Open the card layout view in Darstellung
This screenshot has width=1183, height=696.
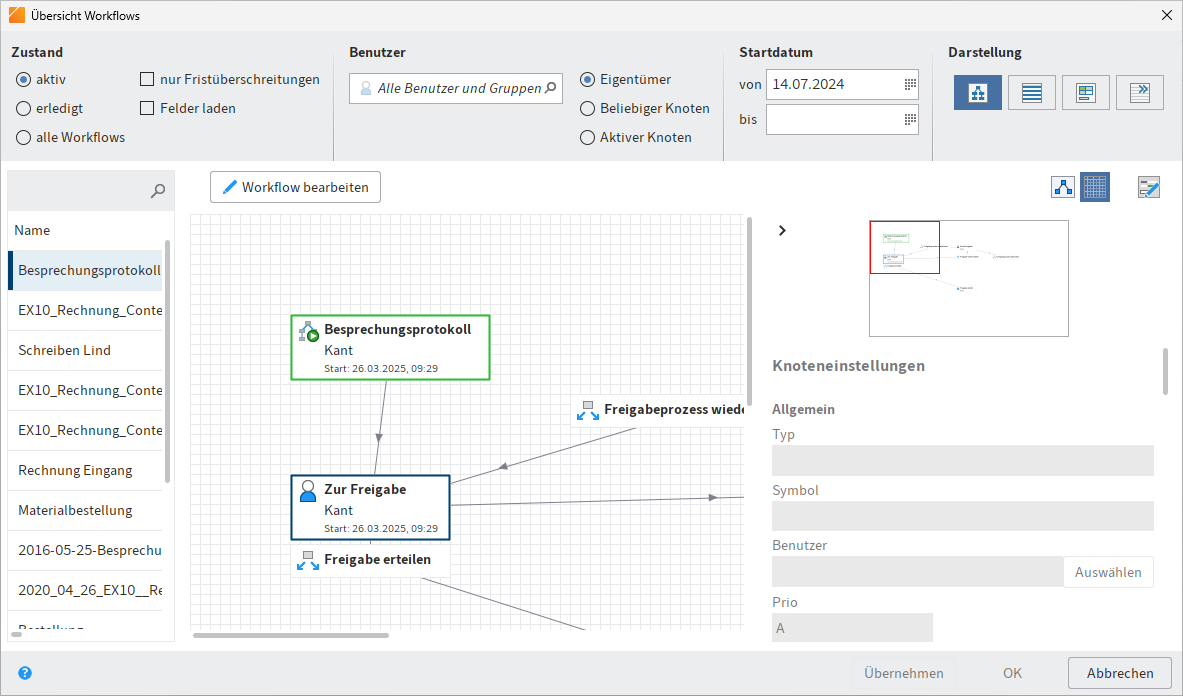click(x=1085, y=92)
